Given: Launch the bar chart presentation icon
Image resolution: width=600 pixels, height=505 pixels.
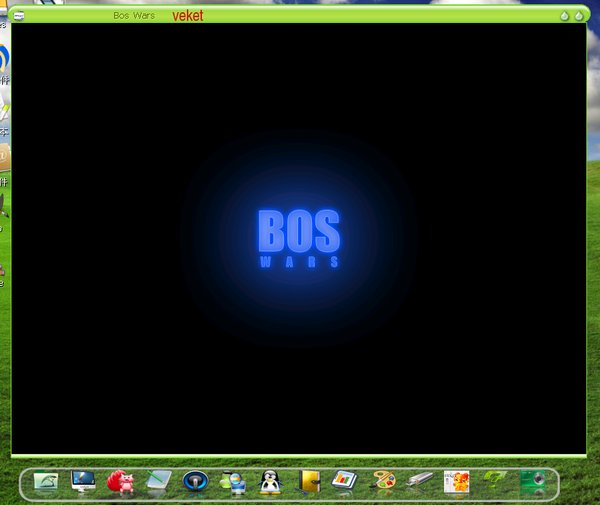Looking at the screenshot, I should (x=344, y=480).
